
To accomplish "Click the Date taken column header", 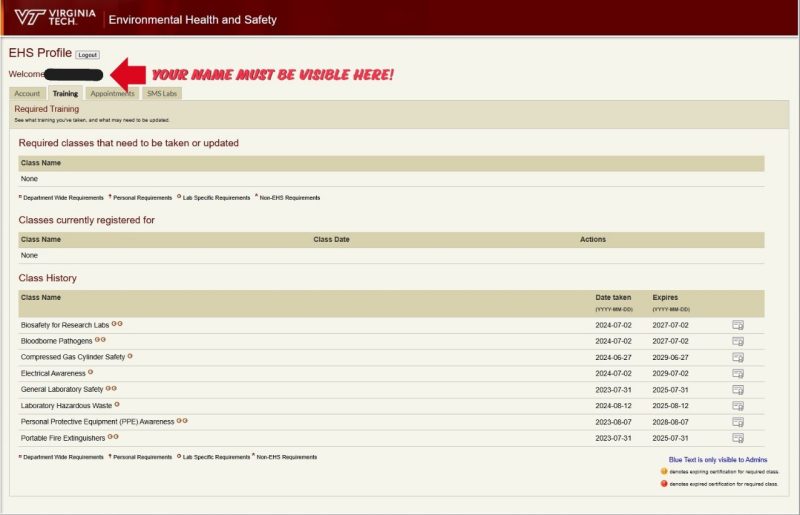I will pos(613,298).
